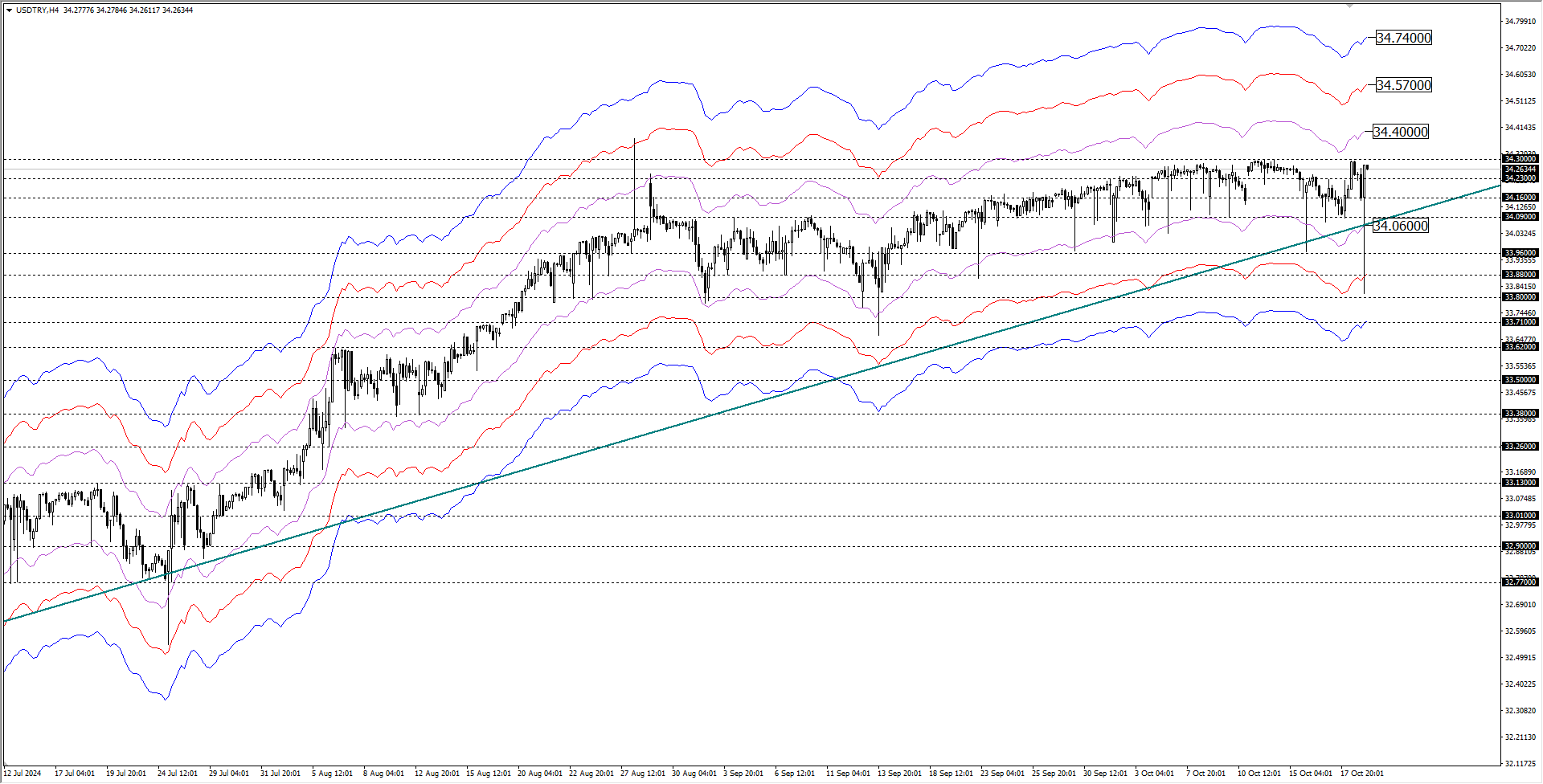
Task: Click the 34.09000 level price tag
Action: pyautogui.click(x=1520, y=217)
